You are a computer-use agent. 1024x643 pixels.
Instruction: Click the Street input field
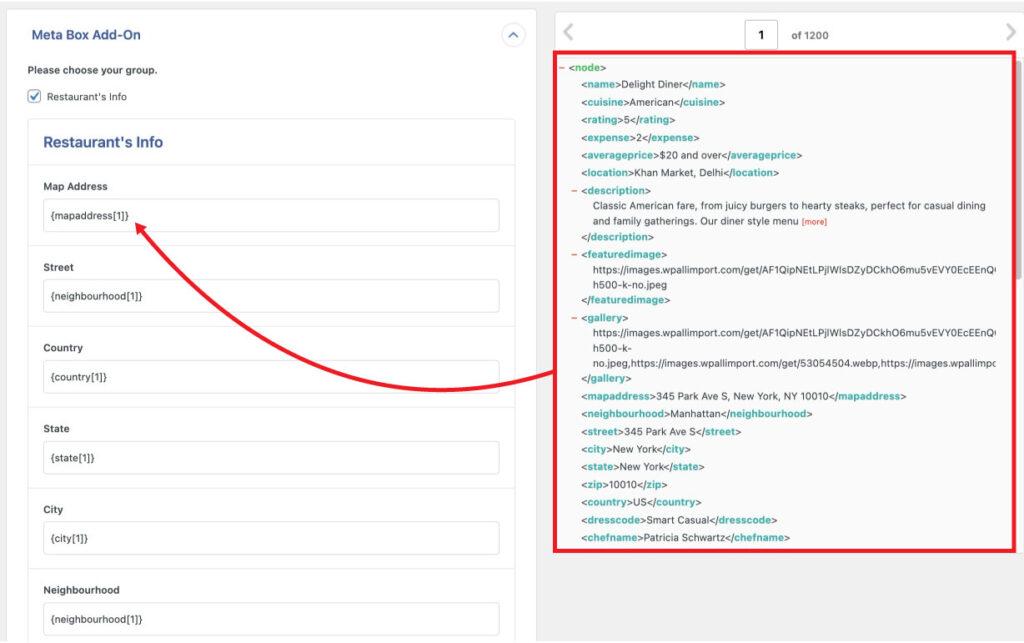[270, 296]
